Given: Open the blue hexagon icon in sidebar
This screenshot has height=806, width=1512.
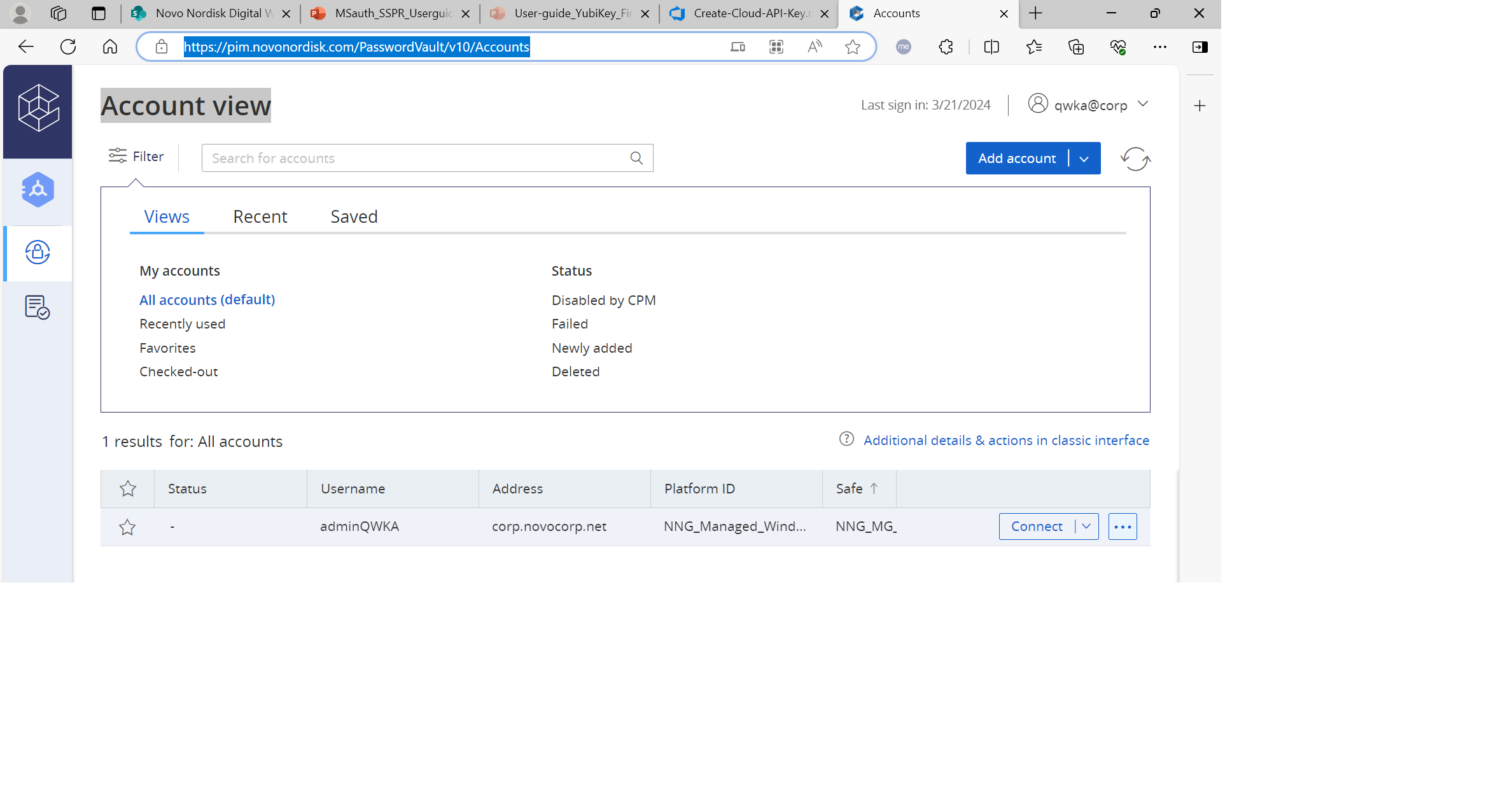Looking at the screenshot, I should click(38, 190).
